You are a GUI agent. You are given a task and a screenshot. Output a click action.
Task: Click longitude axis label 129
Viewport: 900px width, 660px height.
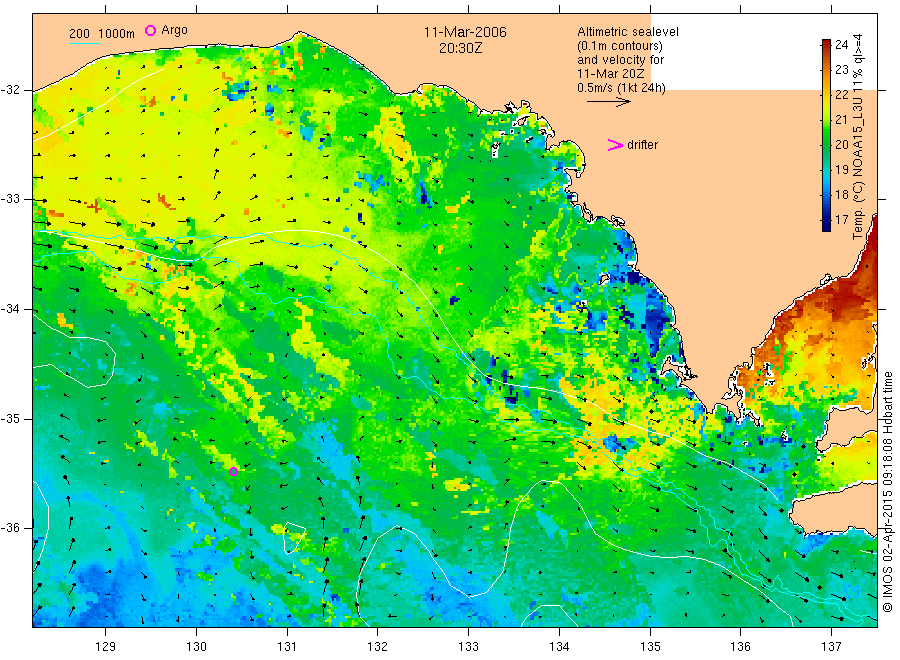[x=106, y=646]
